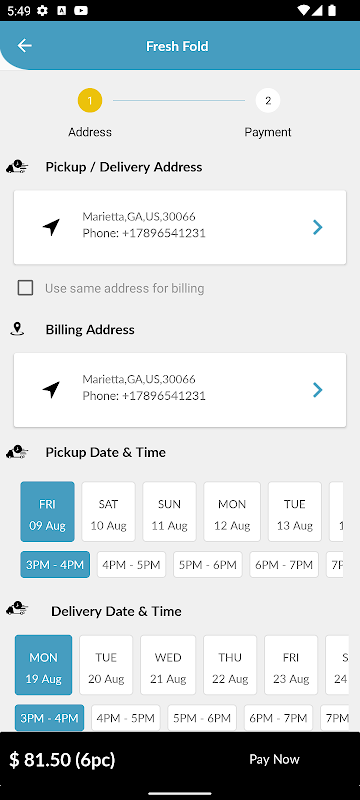Choose TUE 20 Aug delivery date
The height and width of the screenshot is (800, 360).
(x=106, y=665)
